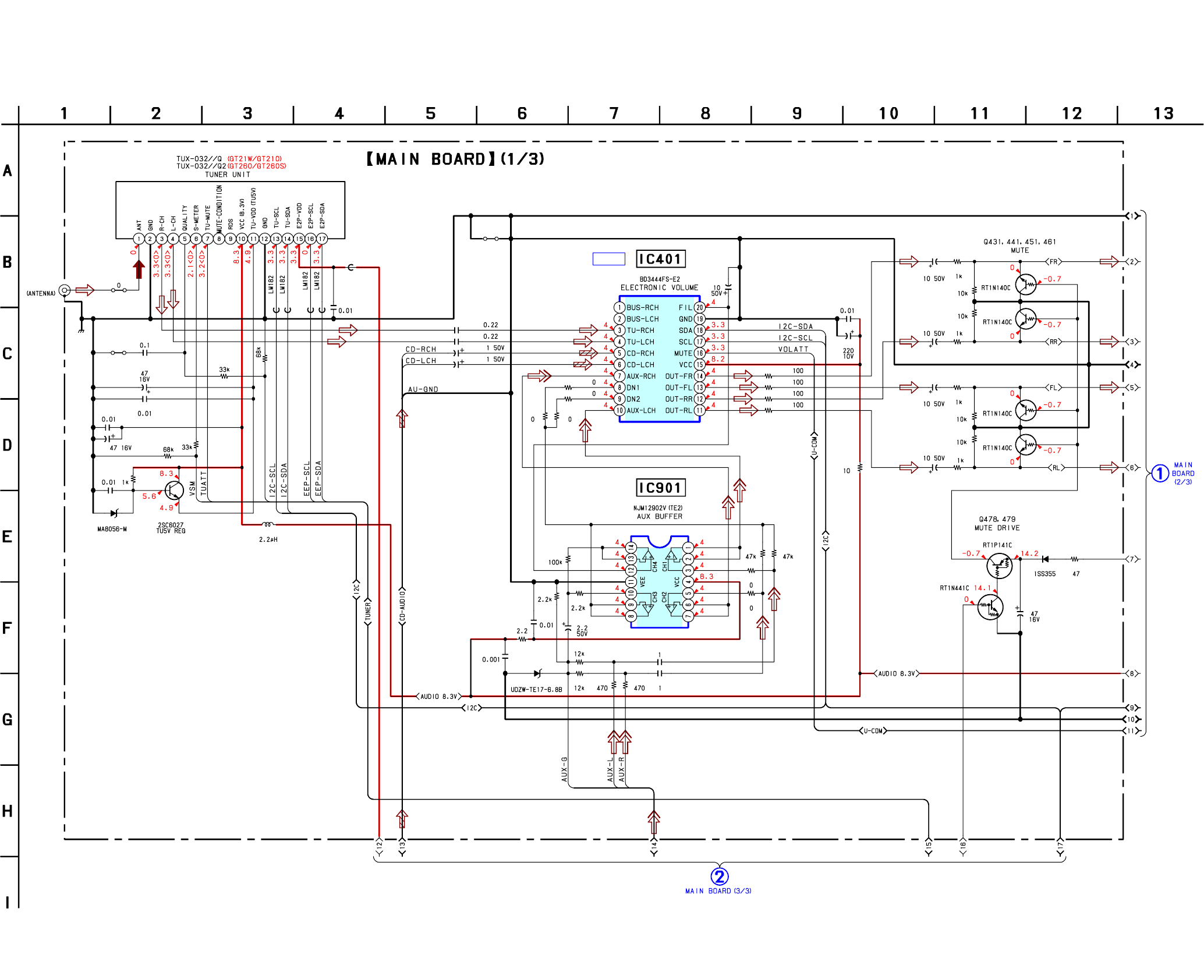Click the empty blue outlined box beside IC401

[x=608, y=259]
